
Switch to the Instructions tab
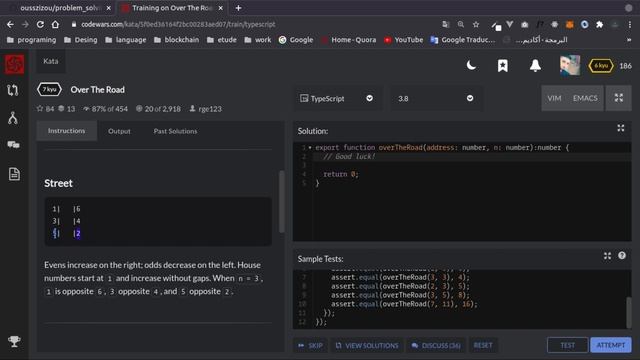(x=67, y=131)
